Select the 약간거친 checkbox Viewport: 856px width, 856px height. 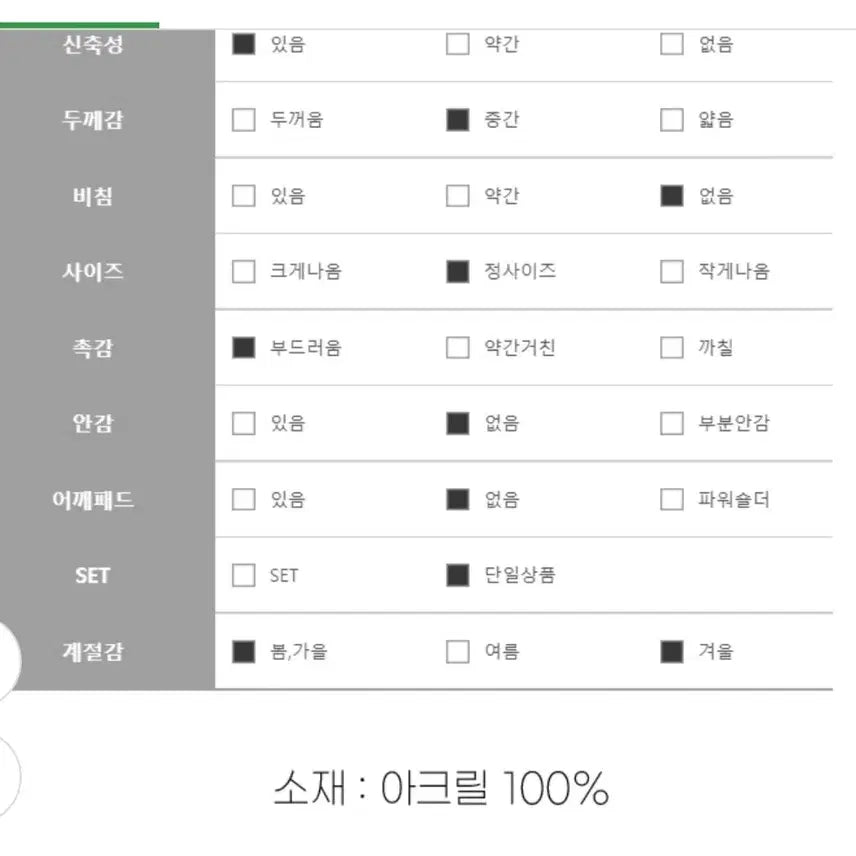click(457, 348)
